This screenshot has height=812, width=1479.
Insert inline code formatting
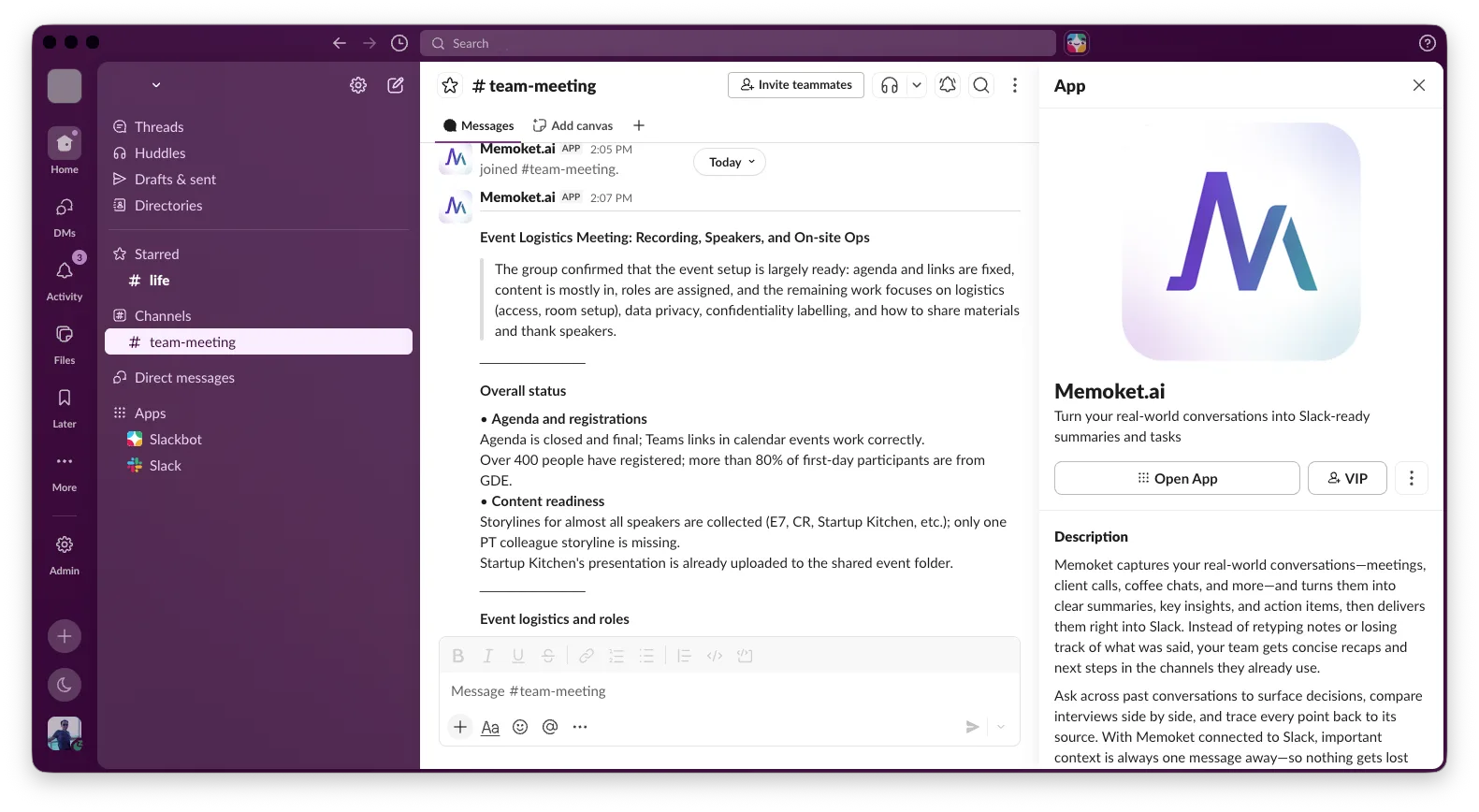[x=715, y=656]
